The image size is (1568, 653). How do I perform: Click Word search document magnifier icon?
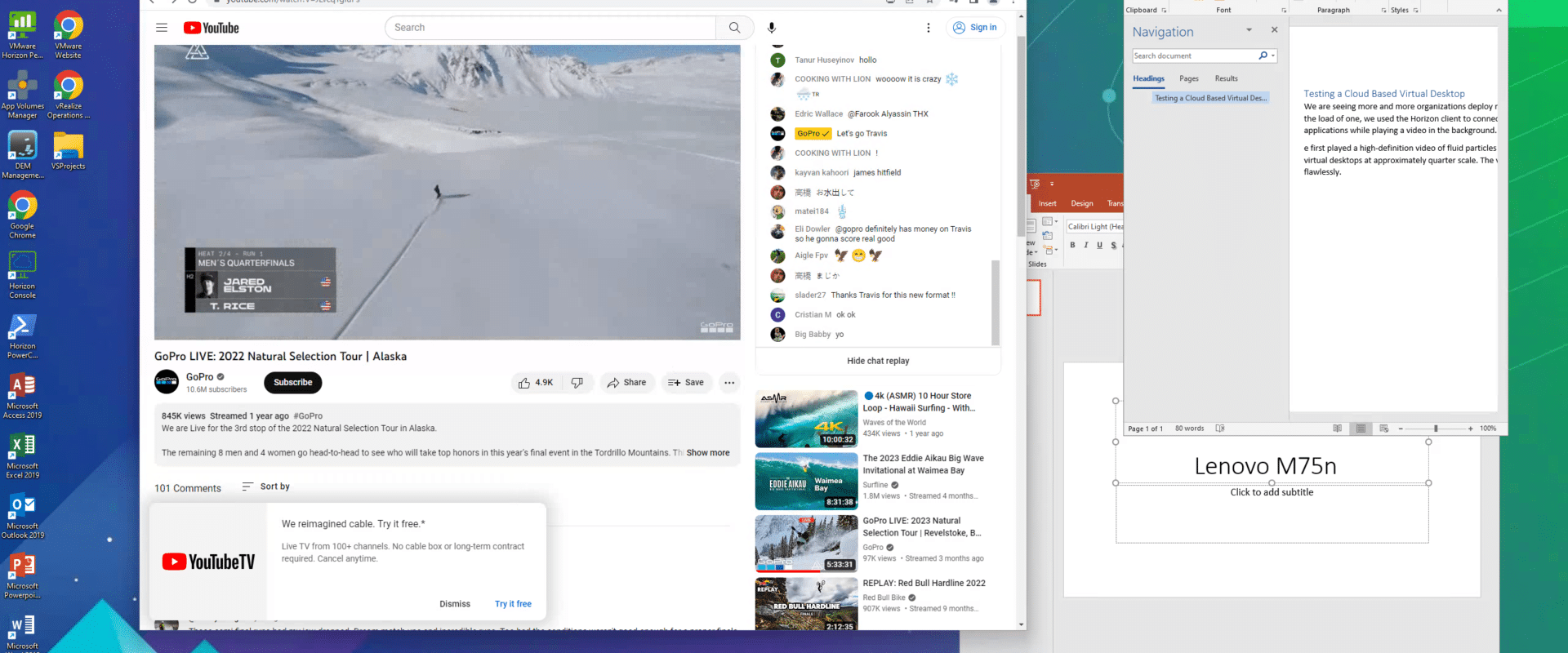click(1263, 56)
